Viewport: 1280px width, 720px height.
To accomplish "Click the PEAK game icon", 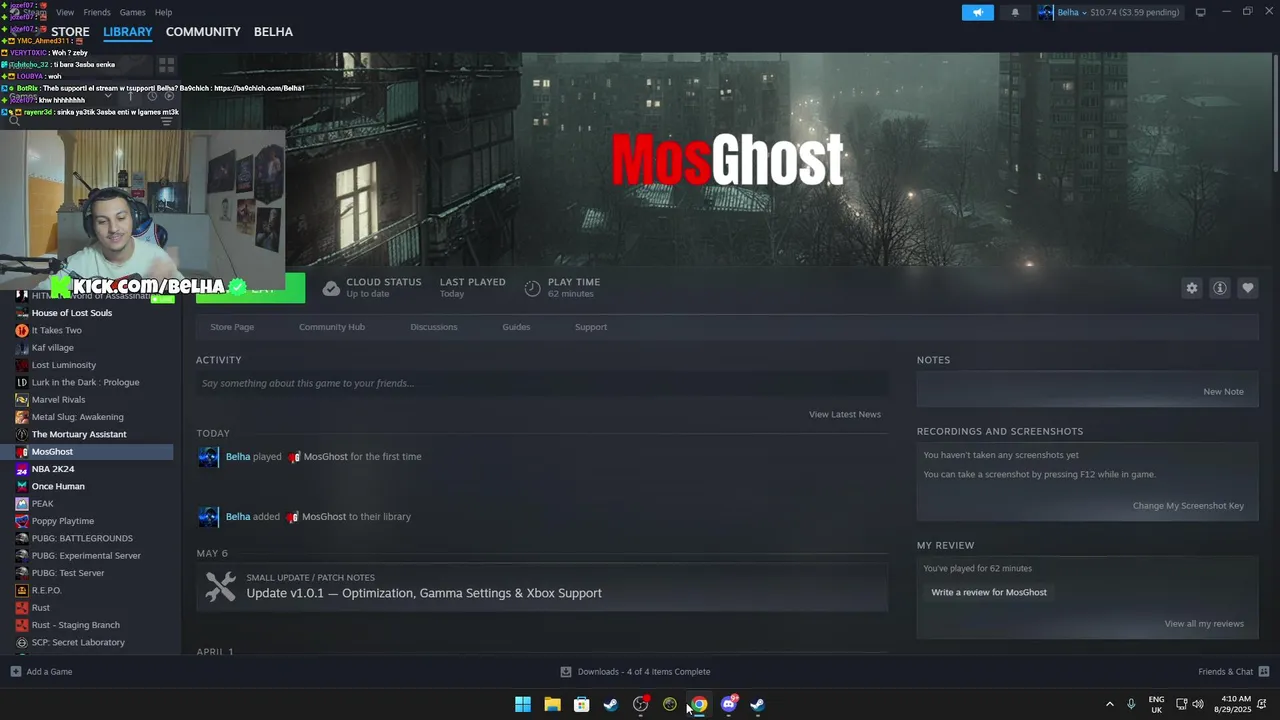I will [22, 503].
